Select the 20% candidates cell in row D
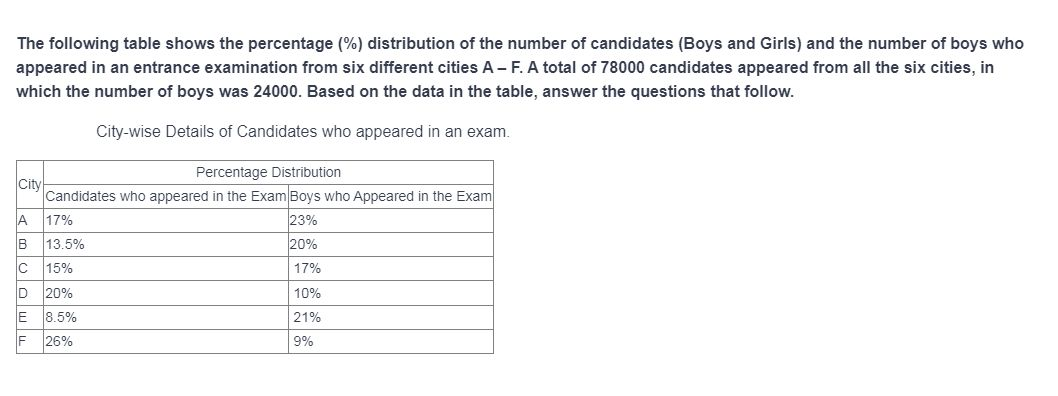Image resolution: width=1058 pixels, height=396 pixels. (166, 293)
